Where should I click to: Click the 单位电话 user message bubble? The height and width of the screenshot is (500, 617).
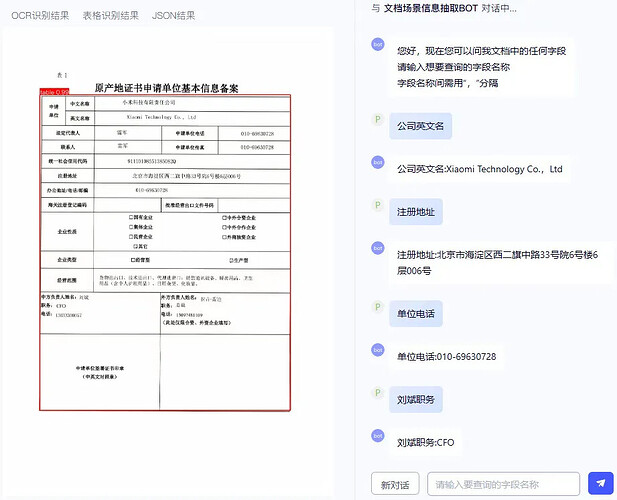click(x=415, y=314)
